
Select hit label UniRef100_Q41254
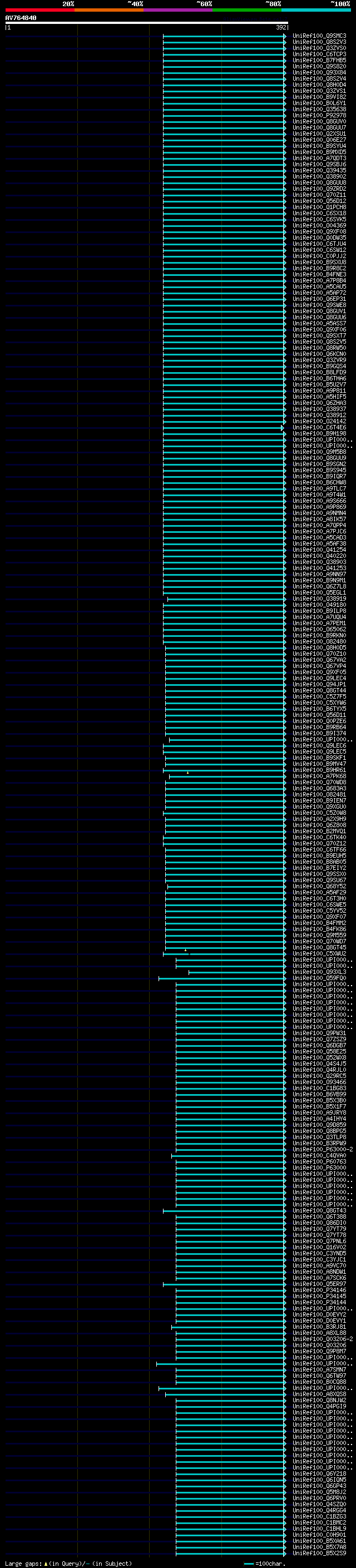coord(319,550)
